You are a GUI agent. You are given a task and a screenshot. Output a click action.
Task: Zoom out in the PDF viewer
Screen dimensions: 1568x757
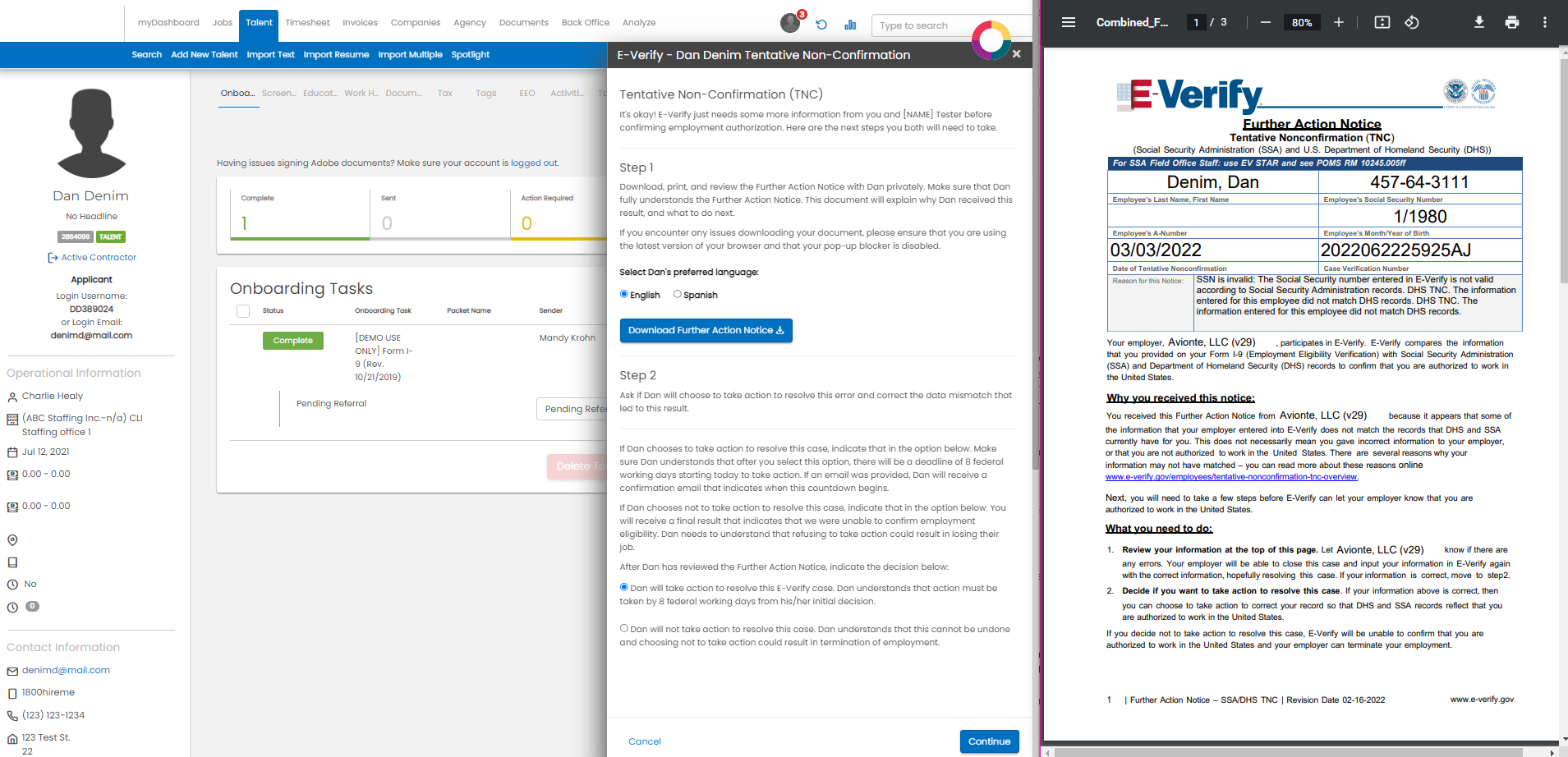[1266, 22]
